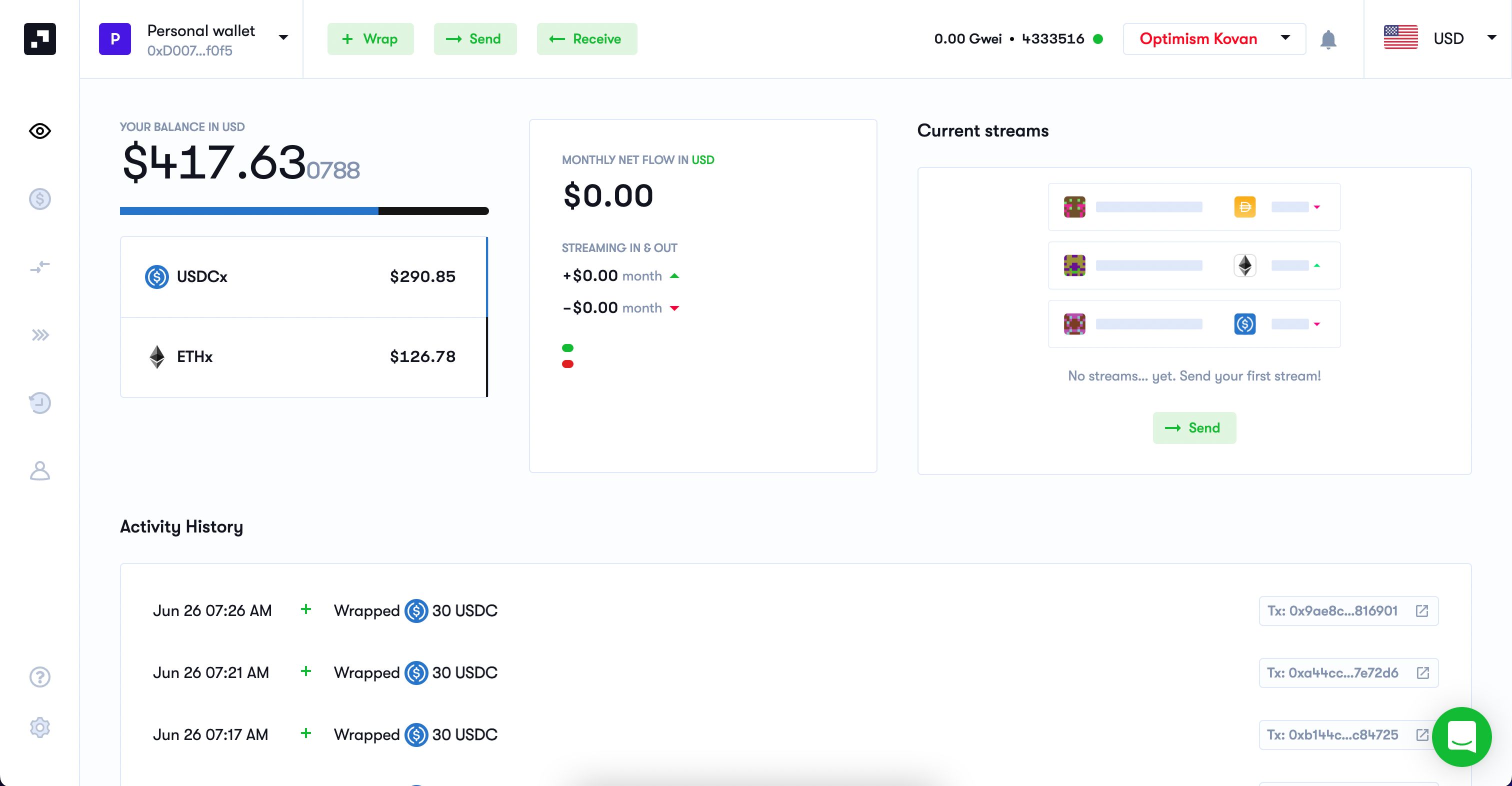This screenshot has height=786, width=1512.
Task: Click the USDCx token icon
Action: click(x=156, y=276)
